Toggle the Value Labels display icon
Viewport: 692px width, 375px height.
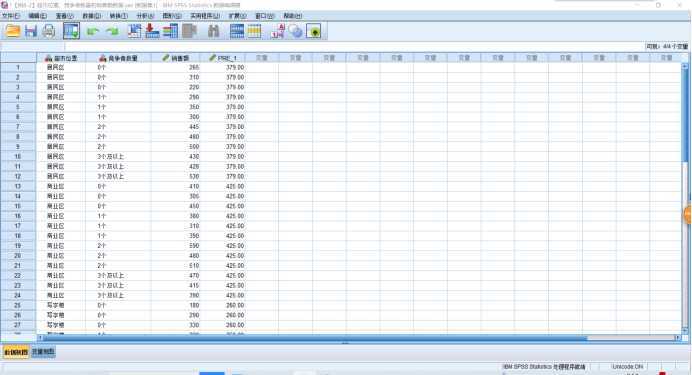tap(278, 31)
